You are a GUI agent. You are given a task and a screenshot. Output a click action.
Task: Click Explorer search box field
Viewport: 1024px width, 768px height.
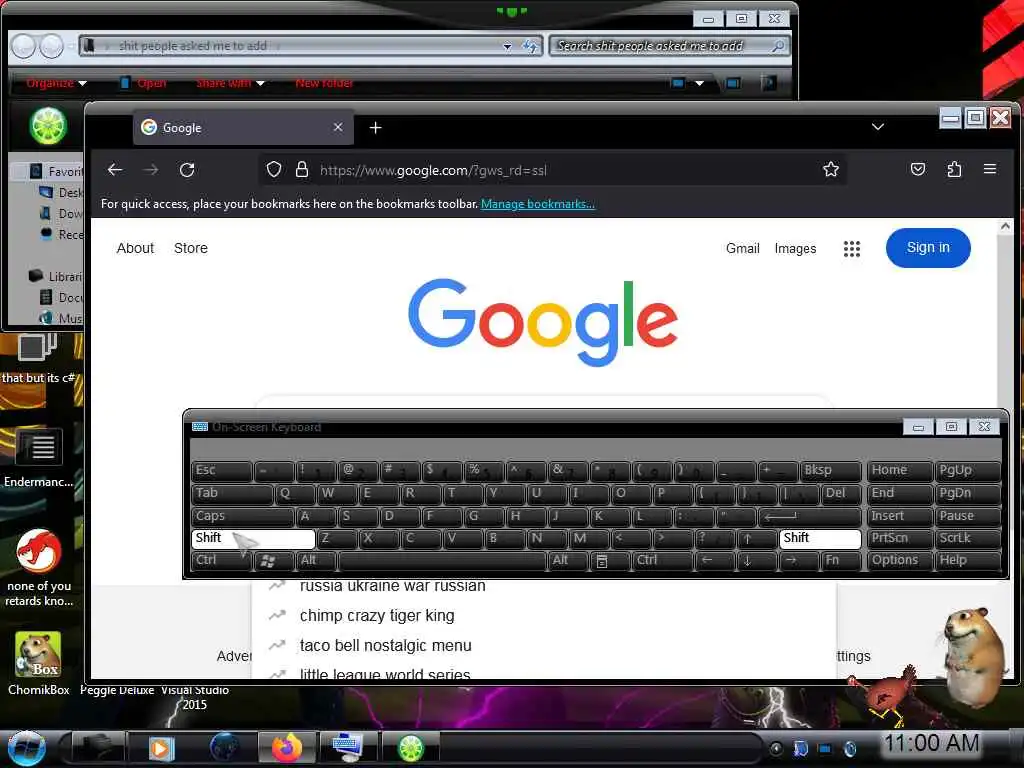(x=669, y=46)
